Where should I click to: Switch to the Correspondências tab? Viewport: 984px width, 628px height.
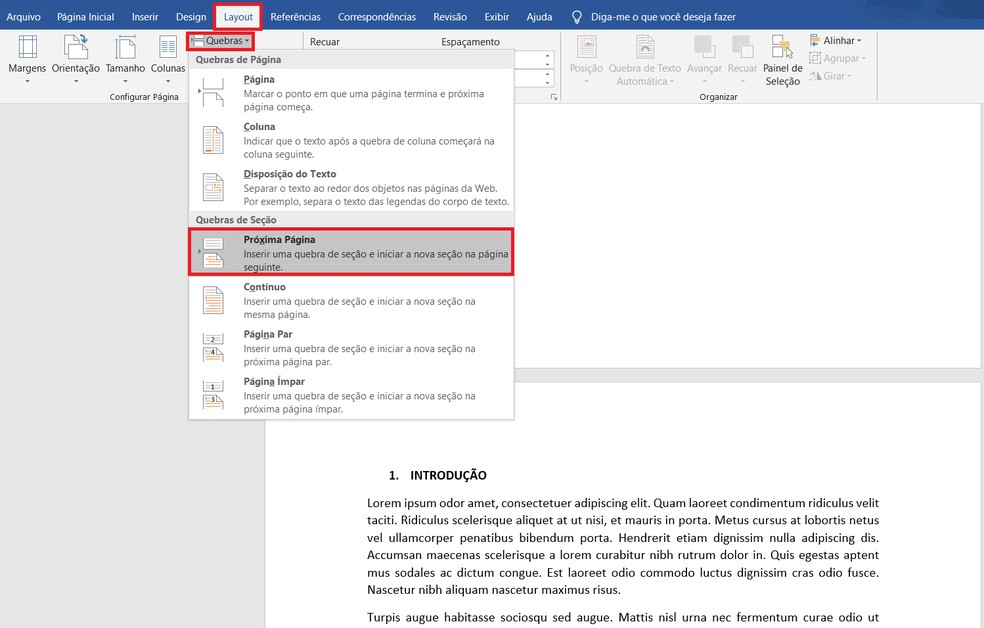pos(377,17)
